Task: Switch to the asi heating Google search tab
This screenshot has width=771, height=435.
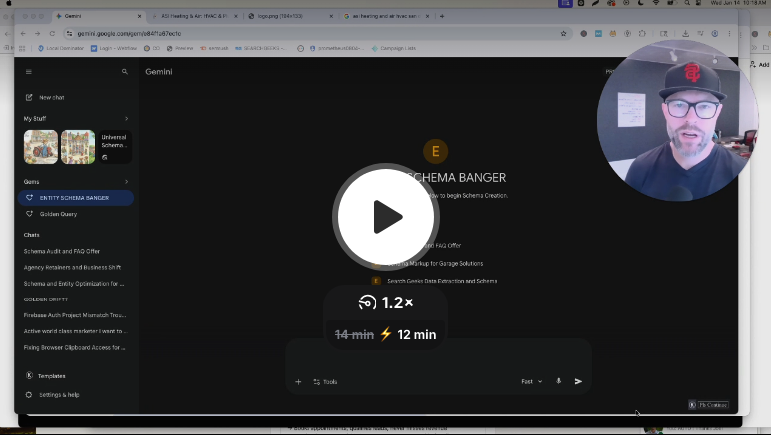Action: click(x=385, y=16)
